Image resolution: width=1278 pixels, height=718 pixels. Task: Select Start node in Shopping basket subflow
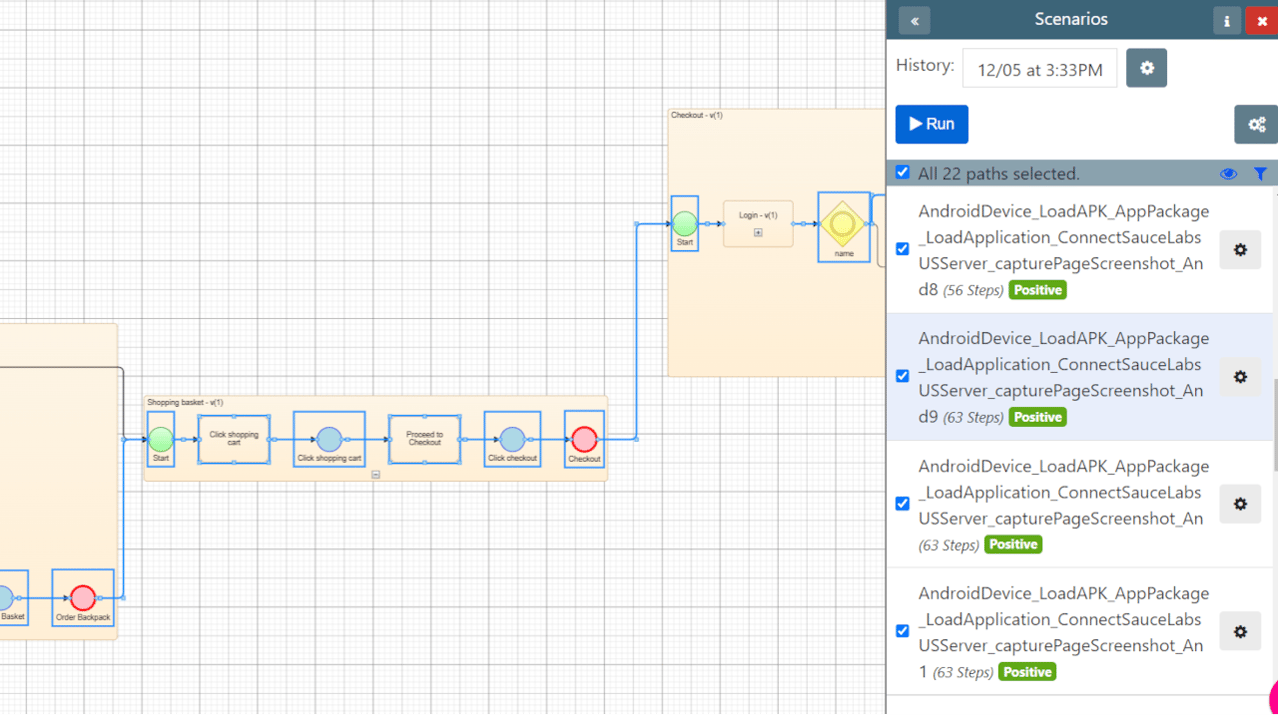pos(161,439)
